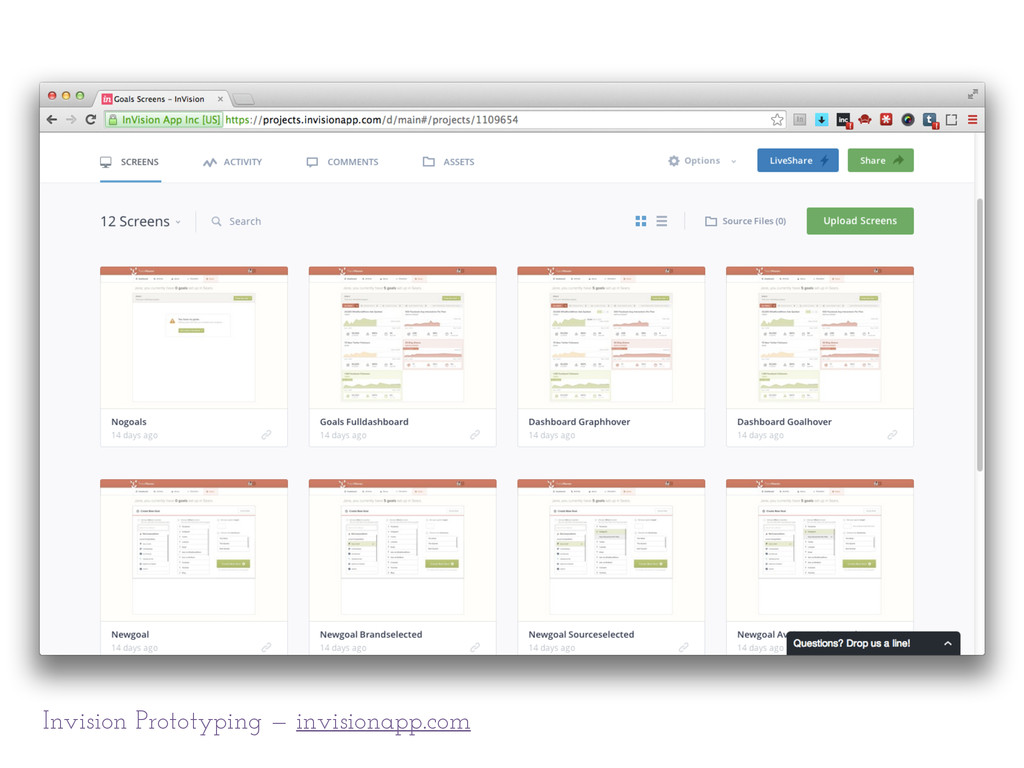This screenshot has height=768, width=1024.
Task: Open a new browser tab
Action: tap(243, 99)
